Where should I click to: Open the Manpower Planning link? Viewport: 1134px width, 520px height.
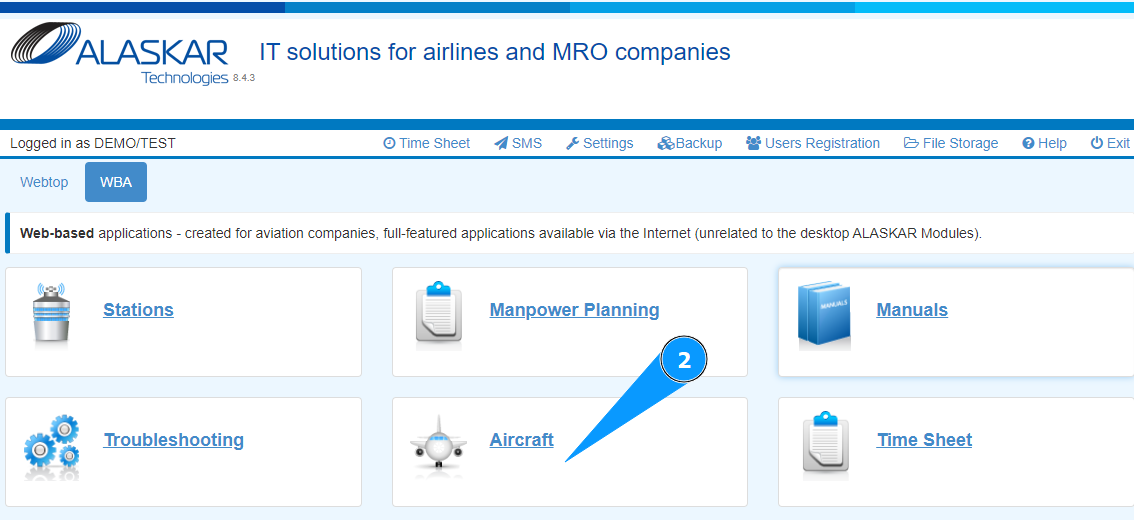(574, 310)
